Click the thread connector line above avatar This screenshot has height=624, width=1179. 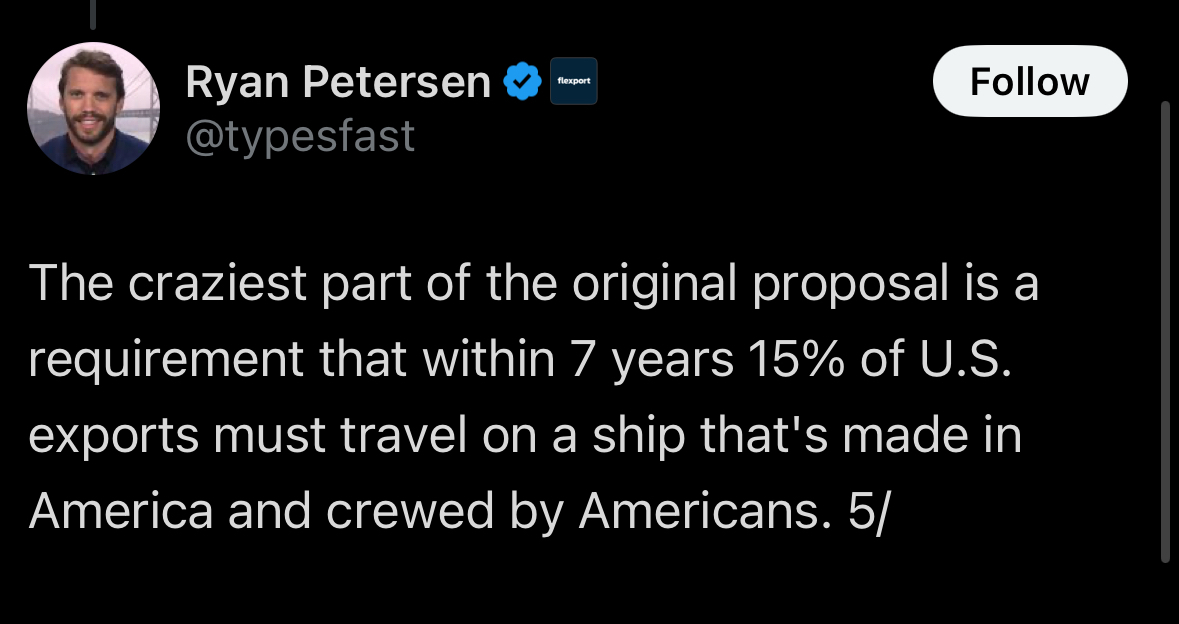click(x=93, y=14)
